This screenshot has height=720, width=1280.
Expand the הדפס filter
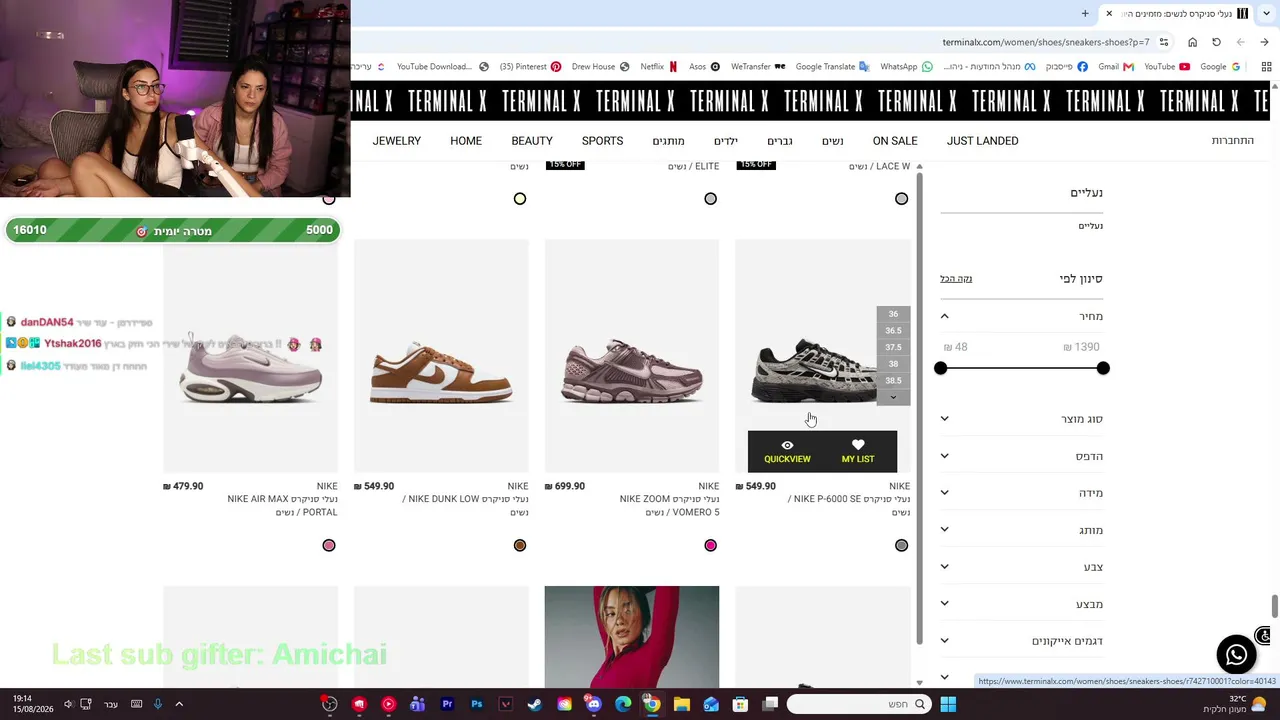point(944,456)
